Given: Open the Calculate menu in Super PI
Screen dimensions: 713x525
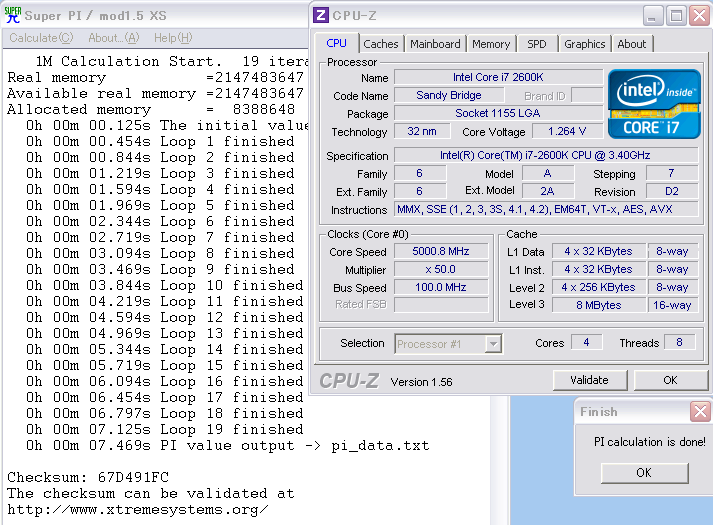Looking at the screenshot, I should pyautogui.click(x=41, y=38).
